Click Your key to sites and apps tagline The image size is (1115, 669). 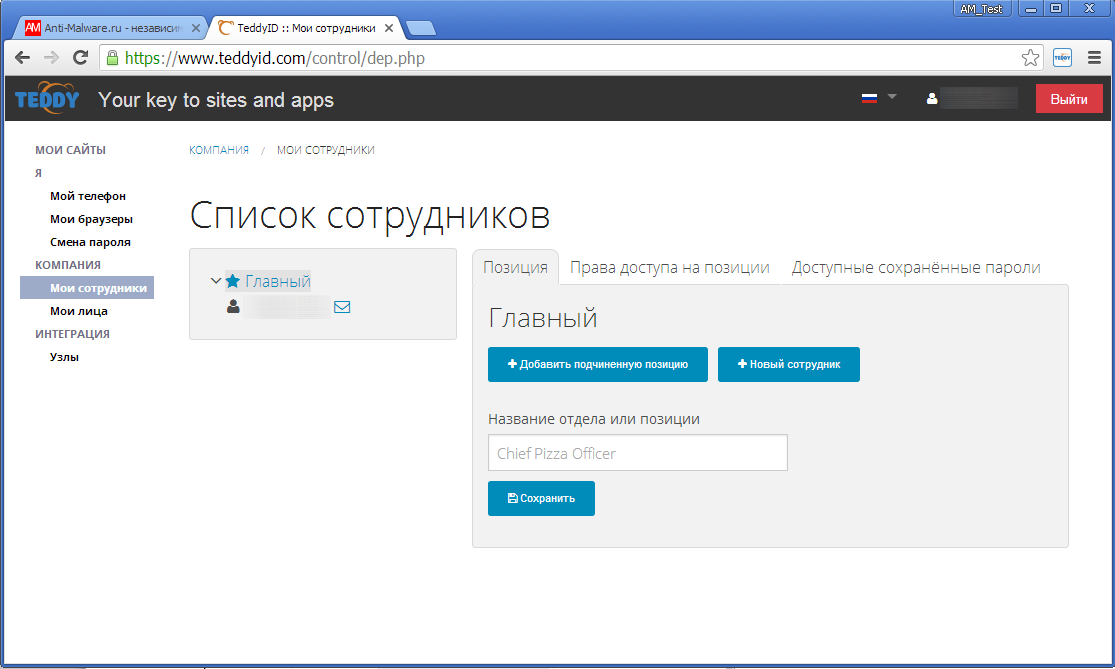point(215,100)
